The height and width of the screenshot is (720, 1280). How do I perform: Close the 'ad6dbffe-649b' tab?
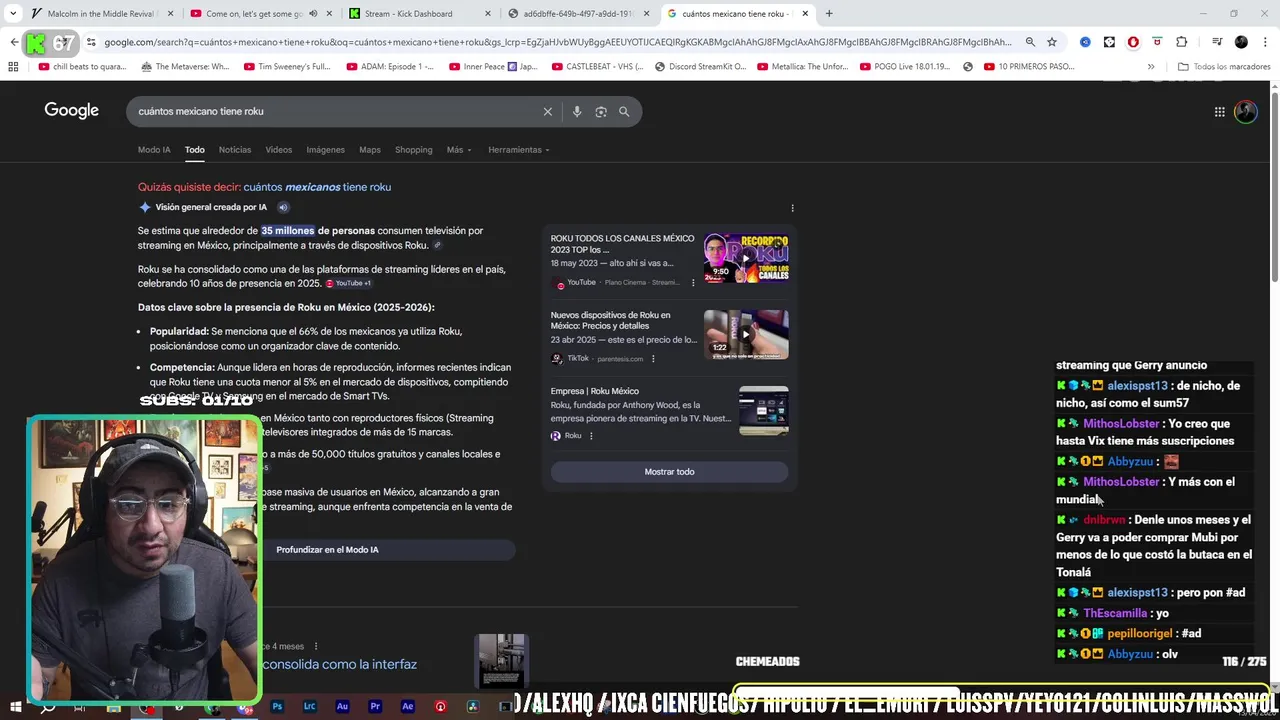pos(647,14)
